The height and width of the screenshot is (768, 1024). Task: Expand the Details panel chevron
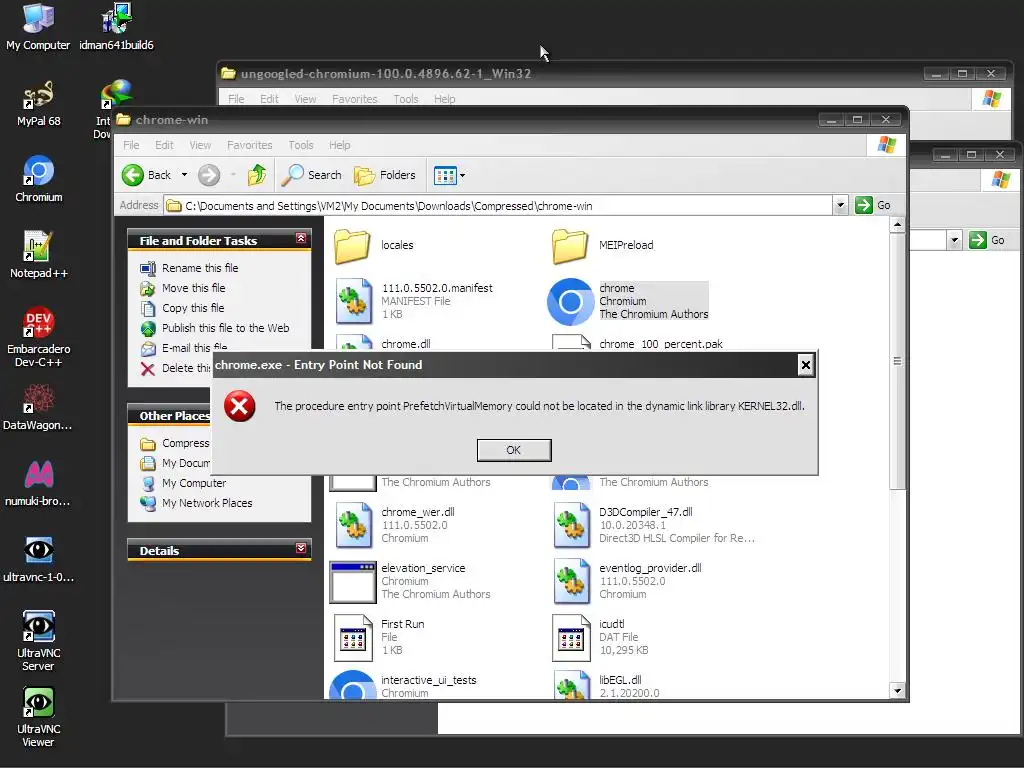[300, 548]
